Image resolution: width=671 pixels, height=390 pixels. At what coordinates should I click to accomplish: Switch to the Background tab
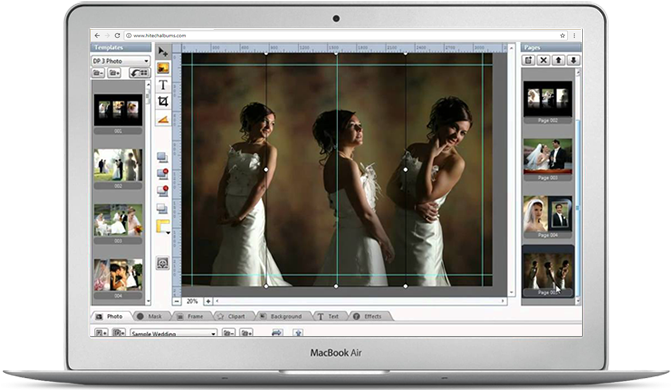[282, 316]
